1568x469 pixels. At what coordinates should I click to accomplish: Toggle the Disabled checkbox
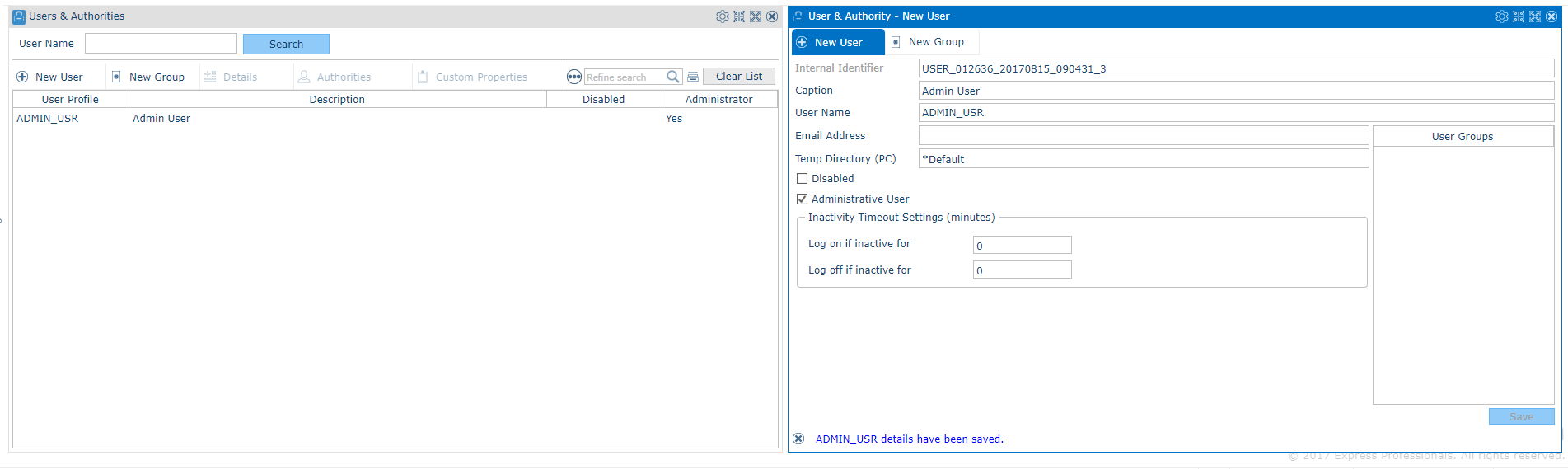(802, 178)
